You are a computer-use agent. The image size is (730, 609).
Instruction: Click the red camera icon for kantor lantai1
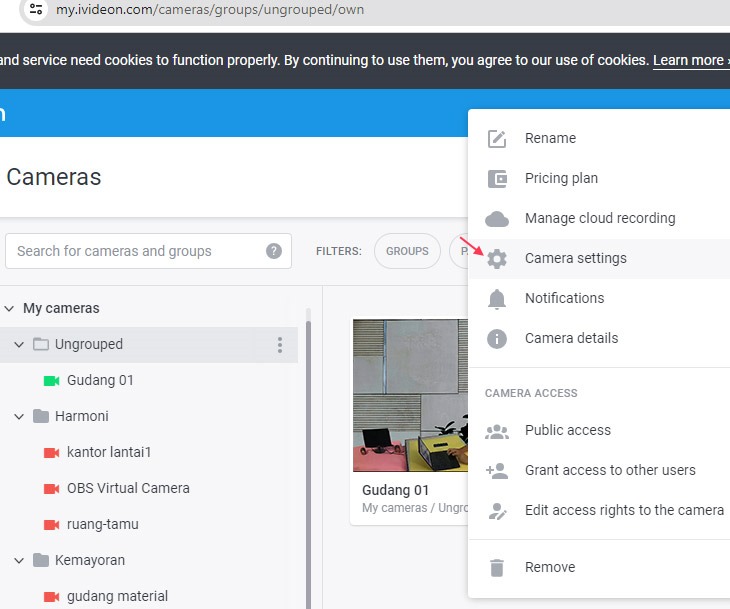pyautogui.click(x=51, y=453)
